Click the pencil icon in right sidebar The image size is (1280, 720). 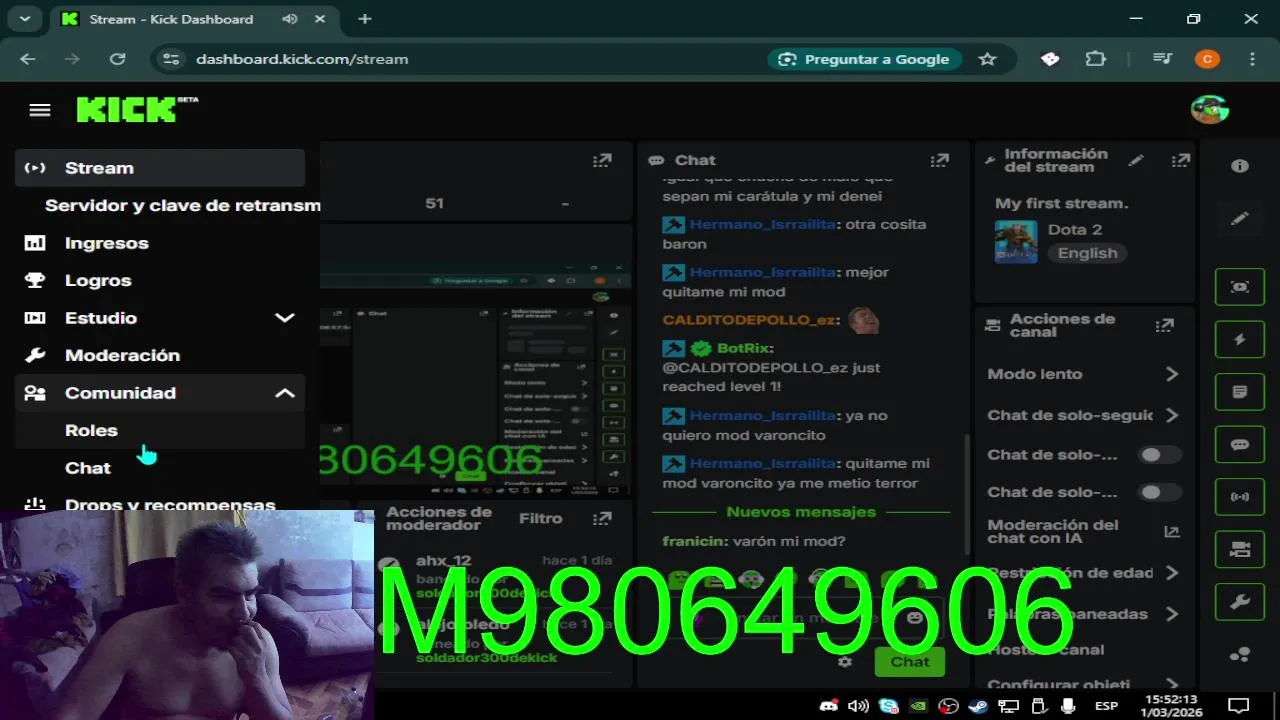point(1240,218)
